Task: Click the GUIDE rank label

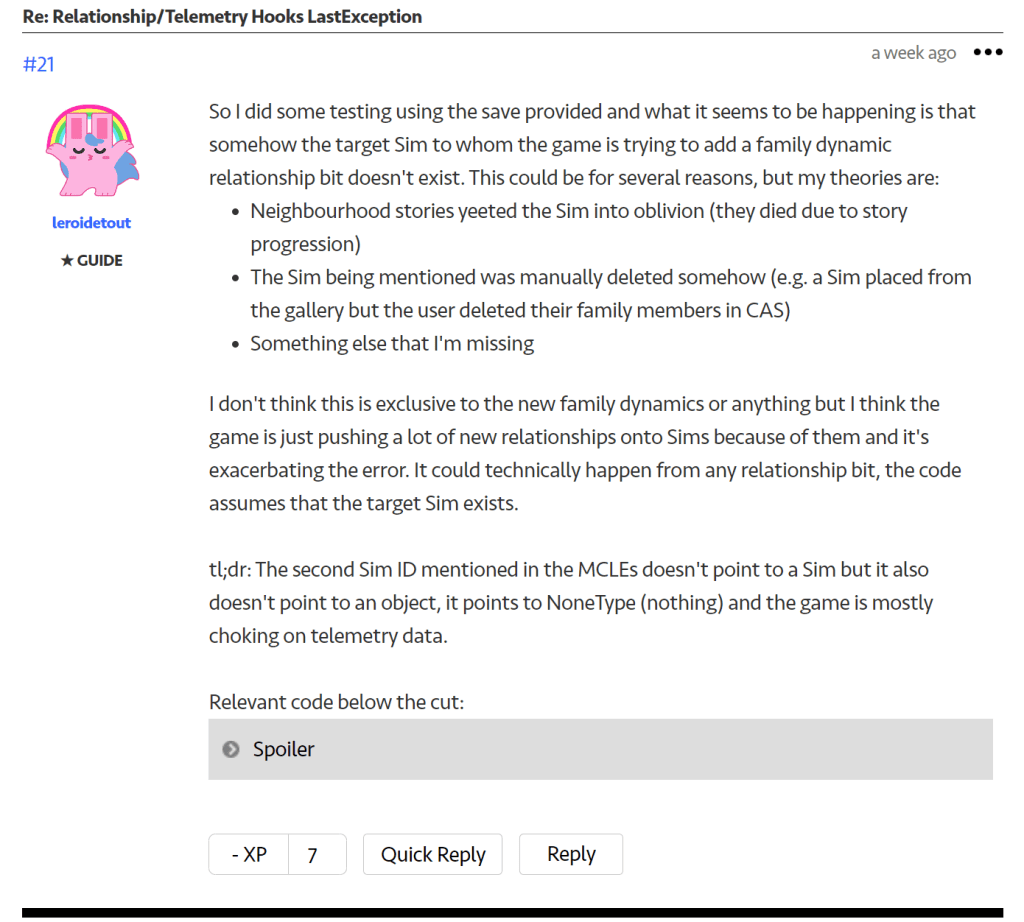Action: click(x=99, y=261)
